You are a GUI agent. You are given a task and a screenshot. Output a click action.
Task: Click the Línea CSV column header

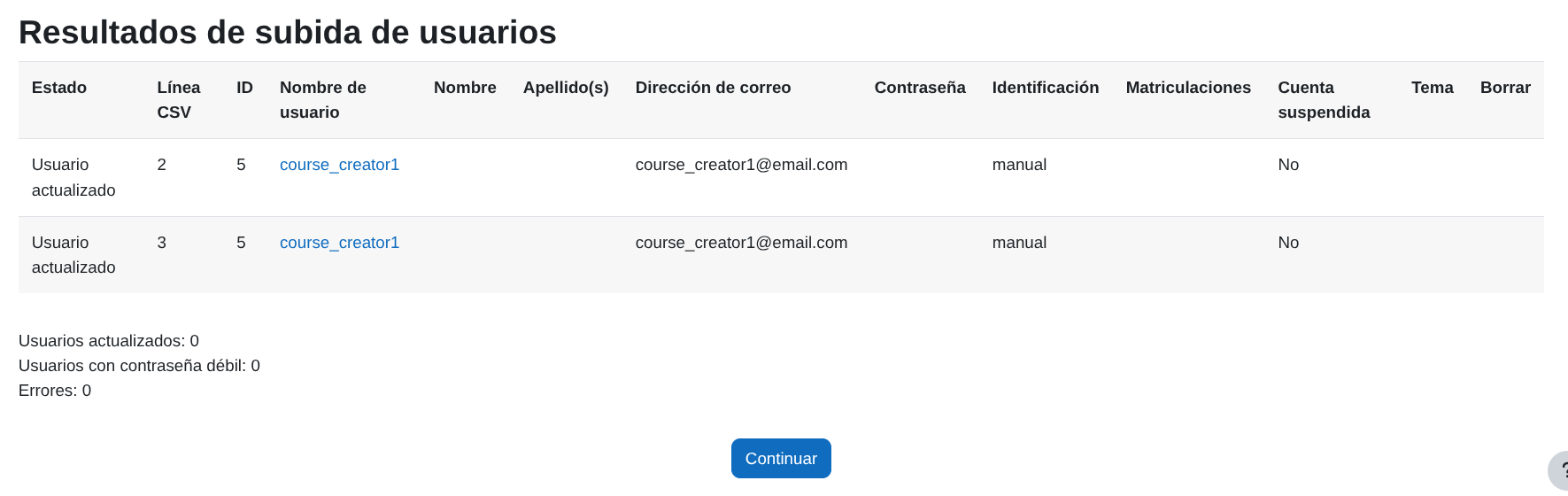[178, 99]
